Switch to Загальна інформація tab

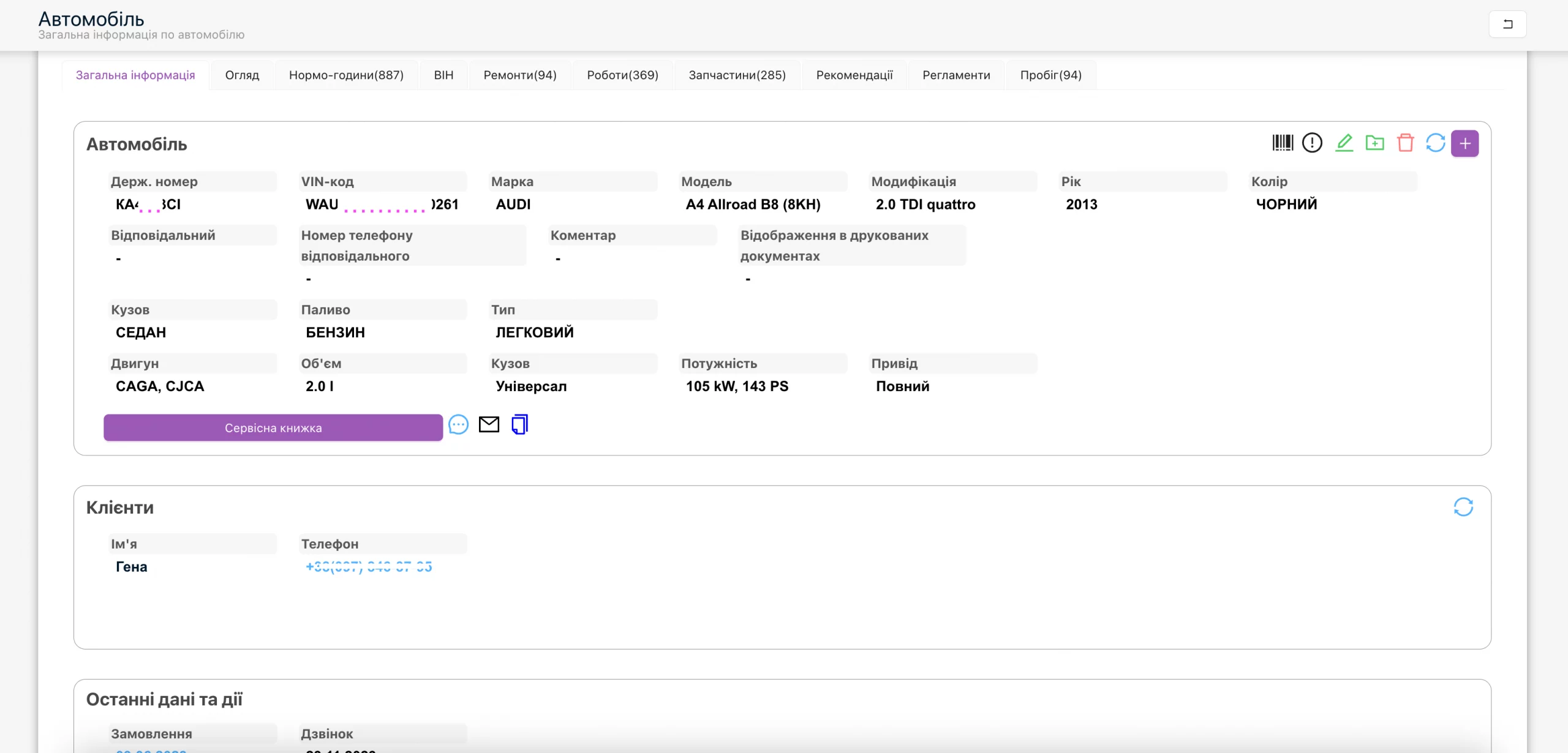(x=135, y=75)
